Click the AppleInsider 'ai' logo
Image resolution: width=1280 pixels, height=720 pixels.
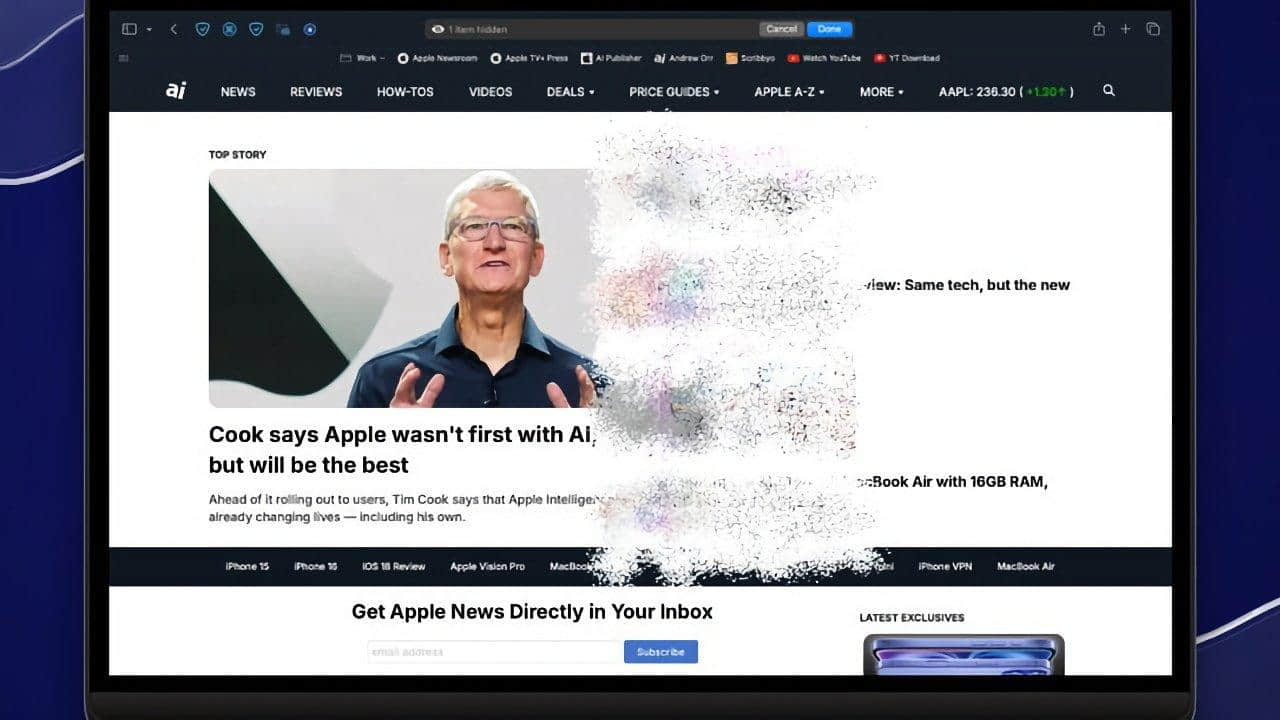pyautogui.click(x=176, y=91)
